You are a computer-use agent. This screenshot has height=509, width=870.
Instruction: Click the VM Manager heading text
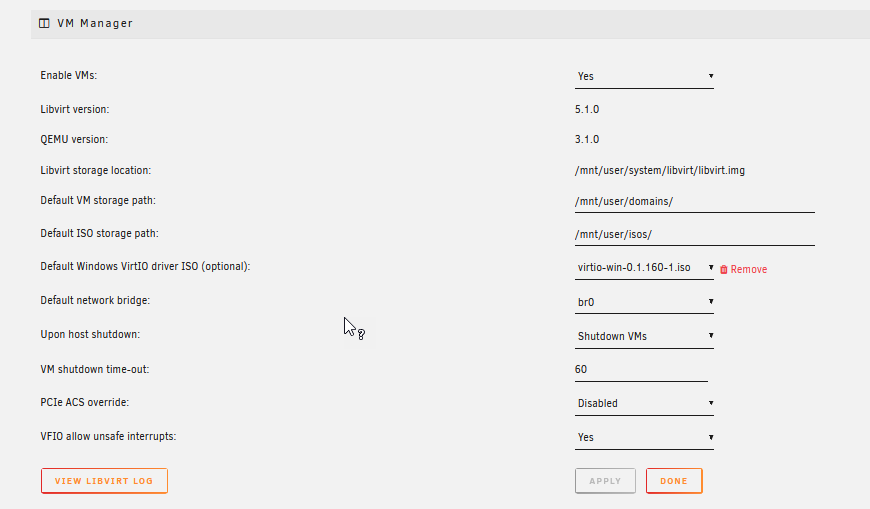tap(95, 23)
